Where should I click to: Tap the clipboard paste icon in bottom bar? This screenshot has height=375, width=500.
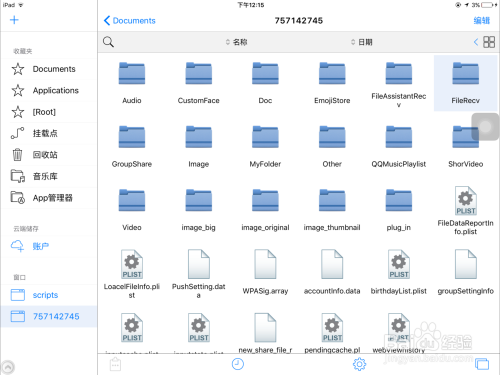(115, 364)
